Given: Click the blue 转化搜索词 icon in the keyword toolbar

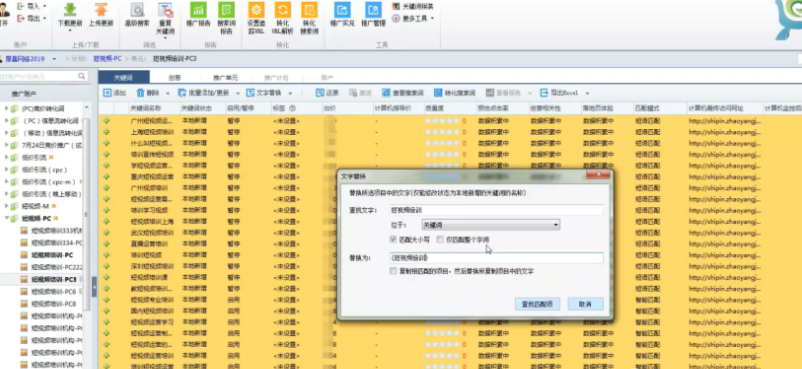Looking at the screenshot, I should 438,93.
